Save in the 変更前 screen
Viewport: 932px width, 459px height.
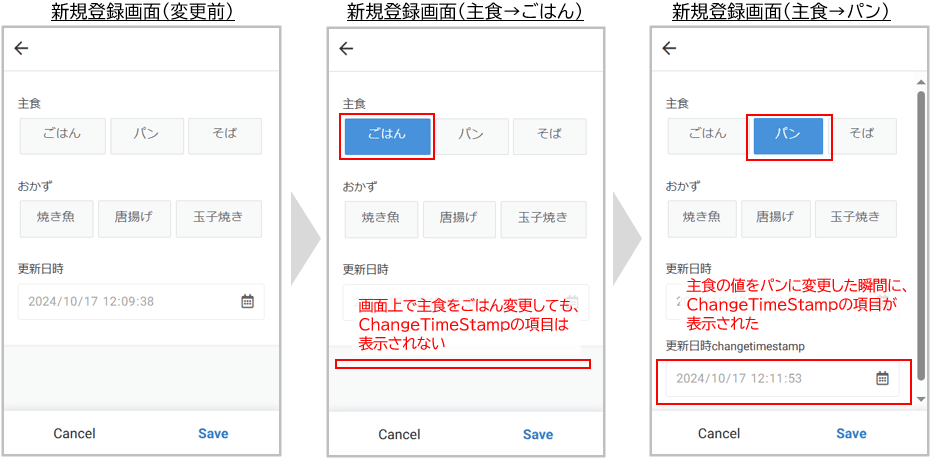coord(213,433)
